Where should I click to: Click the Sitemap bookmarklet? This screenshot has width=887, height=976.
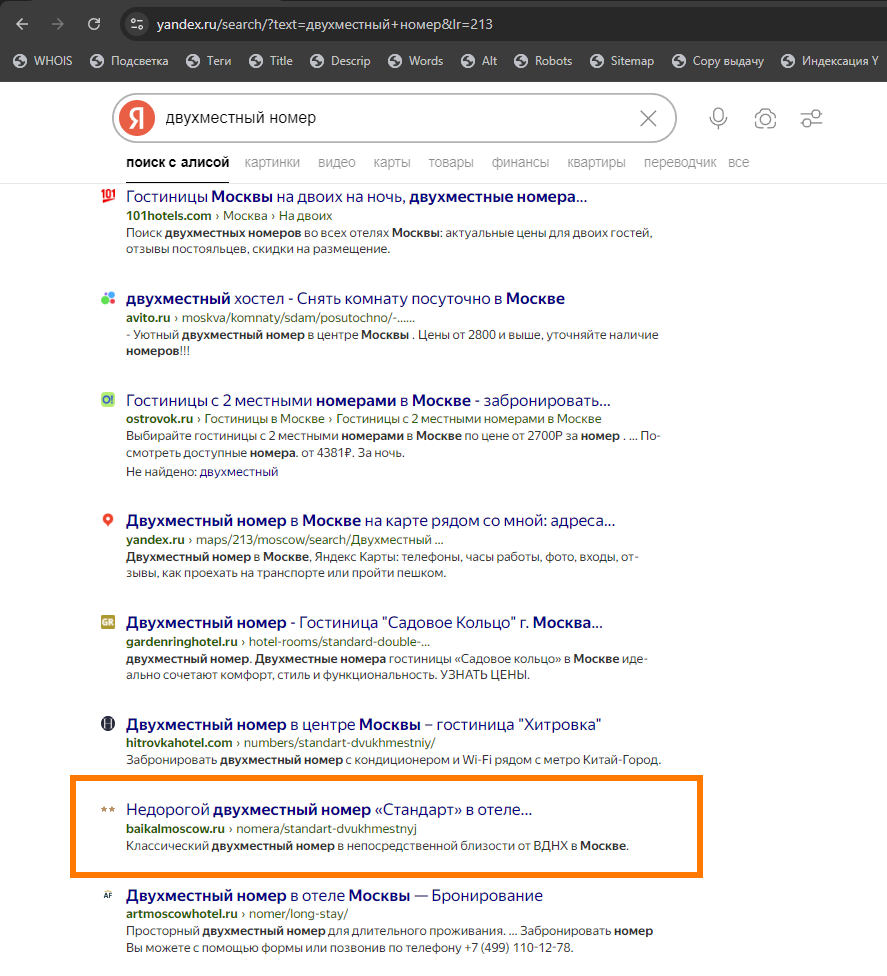[621, 61]
